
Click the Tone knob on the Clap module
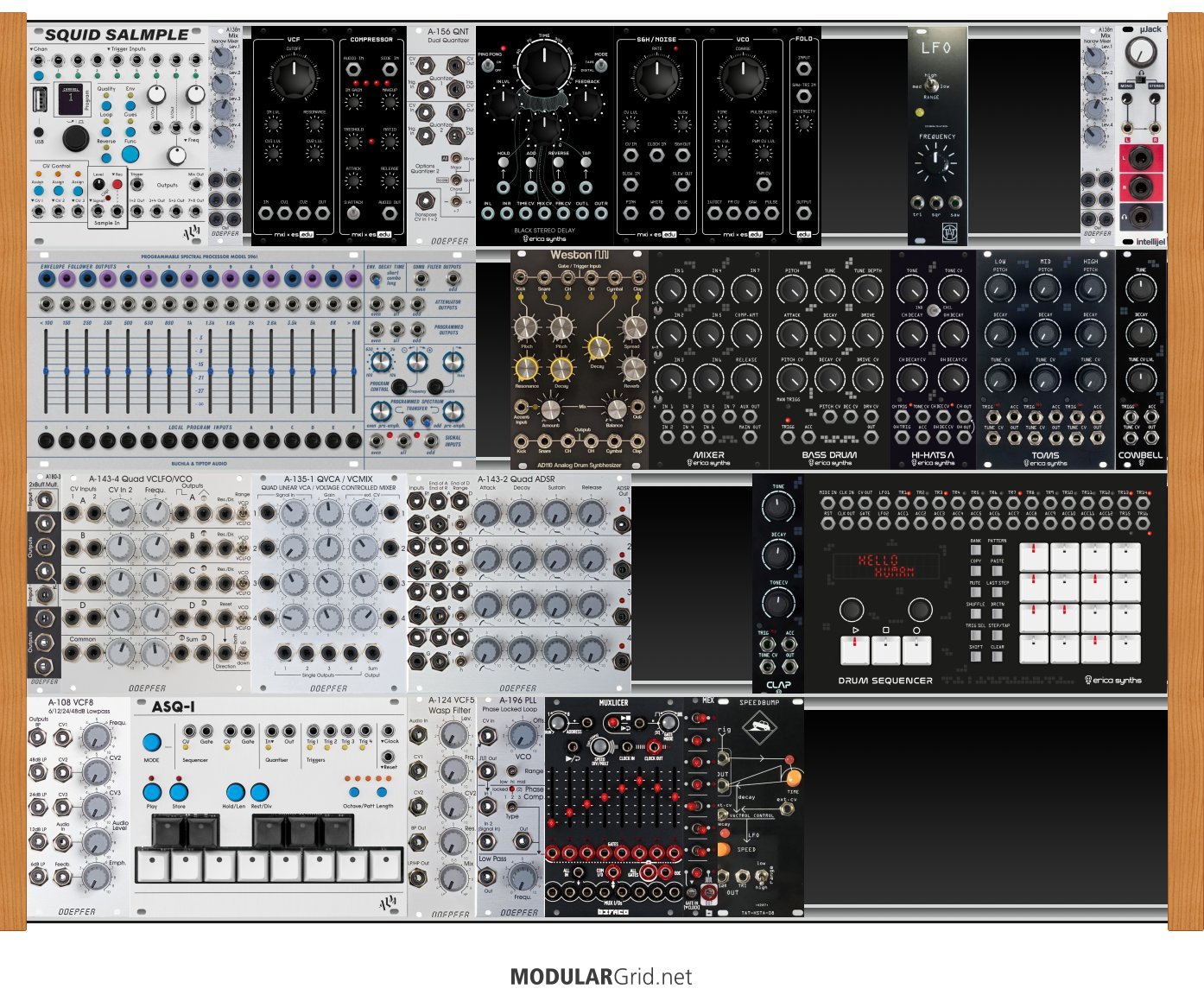pyautogui.click(x=778, y=505)
